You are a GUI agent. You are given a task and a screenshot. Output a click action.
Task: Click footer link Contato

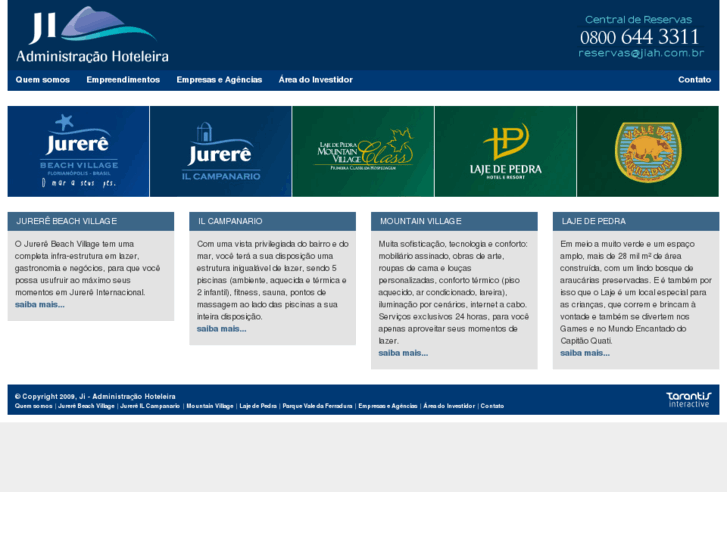[x=492, y=406]
